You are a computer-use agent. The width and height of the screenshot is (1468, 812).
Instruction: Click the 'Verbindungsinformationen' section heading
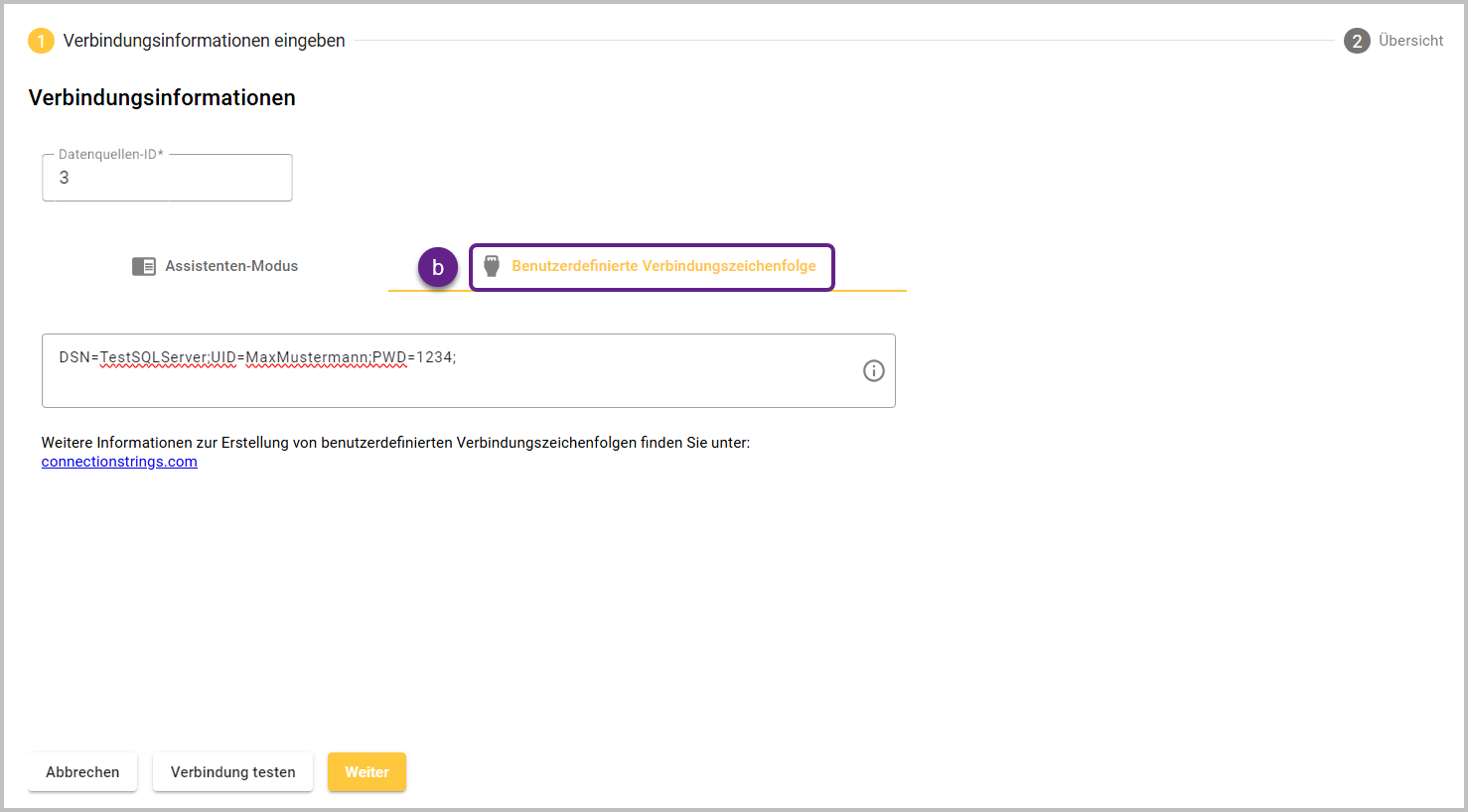[162, 97]
